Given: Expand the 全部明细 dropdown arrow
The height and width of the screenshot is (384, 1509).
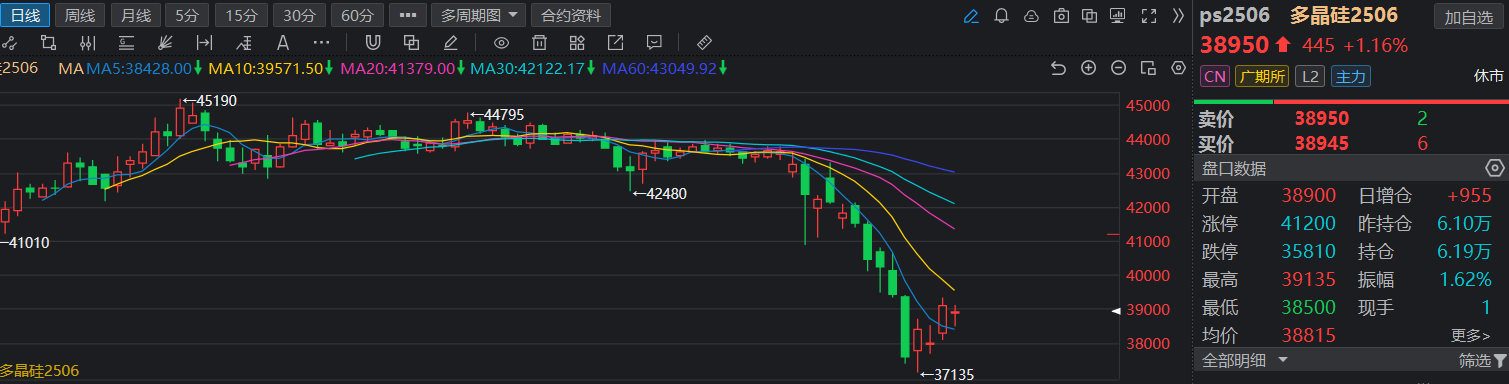Looking at the screenshot, I should click(x=1283, y=359).
